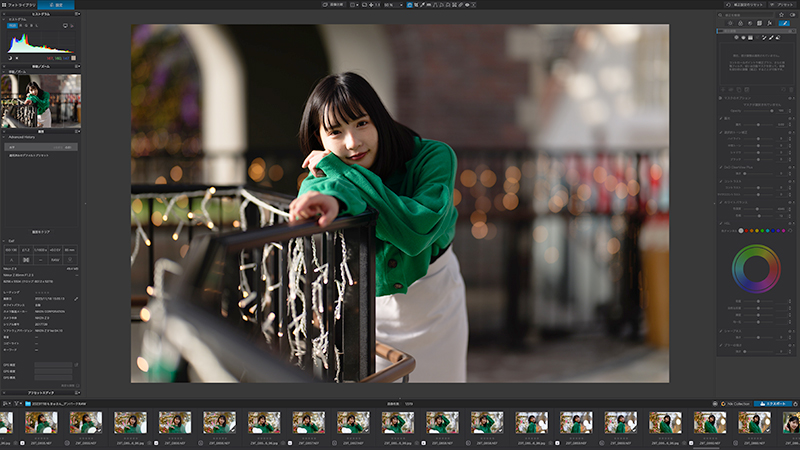The width and height of the screenshot is (800, 450).
Task: Select the first full filmstrip thumbnail
Action: (x=41, y=423)
